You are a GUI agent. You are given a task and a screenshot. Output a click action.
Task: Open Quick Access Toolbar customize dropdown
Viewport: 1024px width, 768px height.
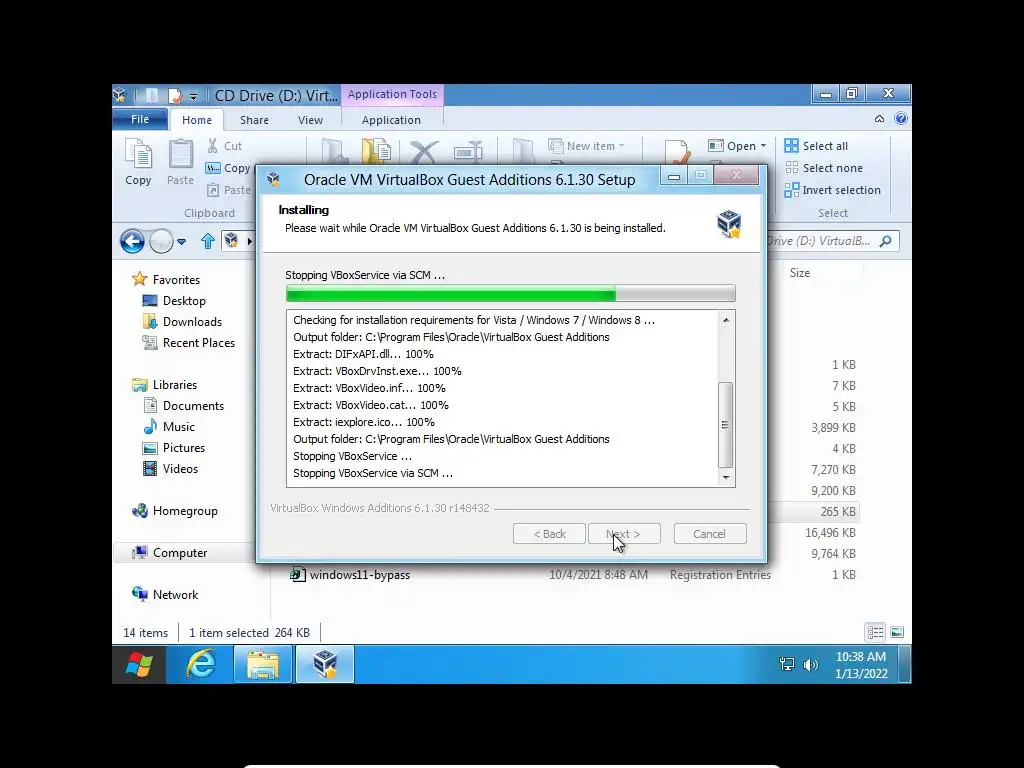tap(194, 96)
